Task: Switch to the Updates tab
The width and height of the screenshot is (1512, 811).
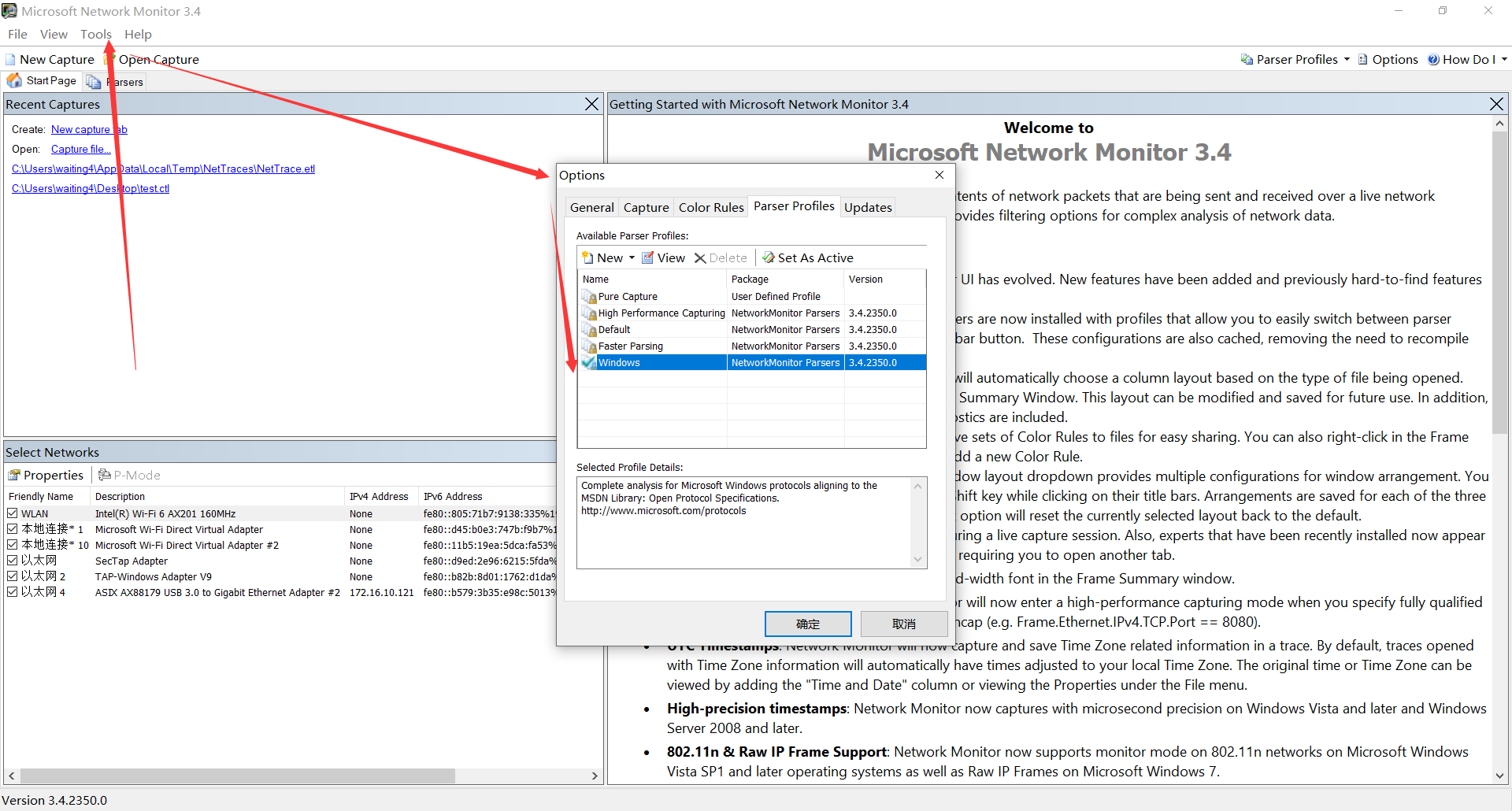Action: click(868, 207)
